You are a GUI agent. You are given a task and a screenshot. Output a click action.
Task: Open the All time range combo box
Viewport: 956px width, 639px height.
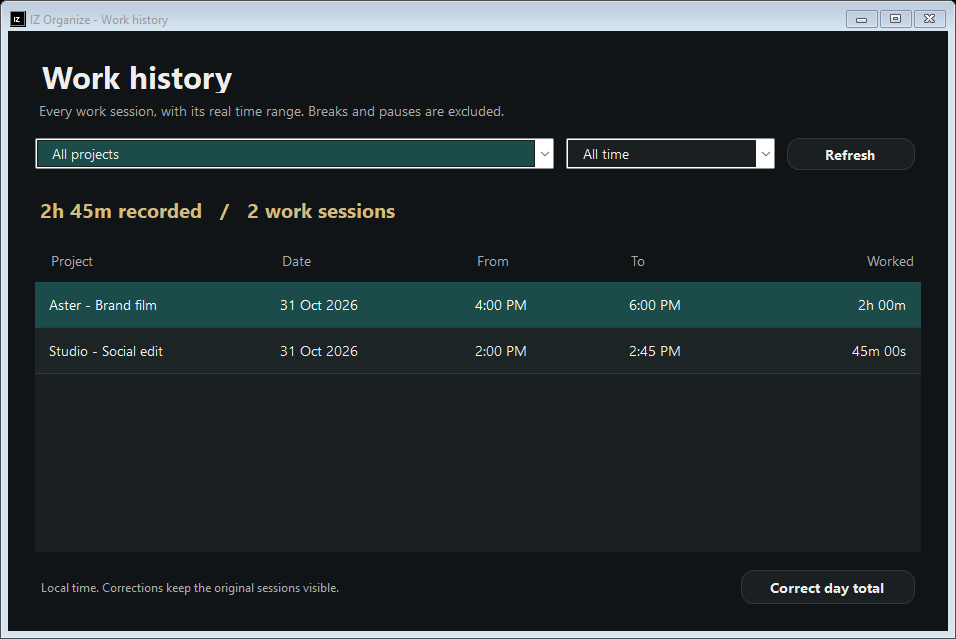[x=670, y=154]
